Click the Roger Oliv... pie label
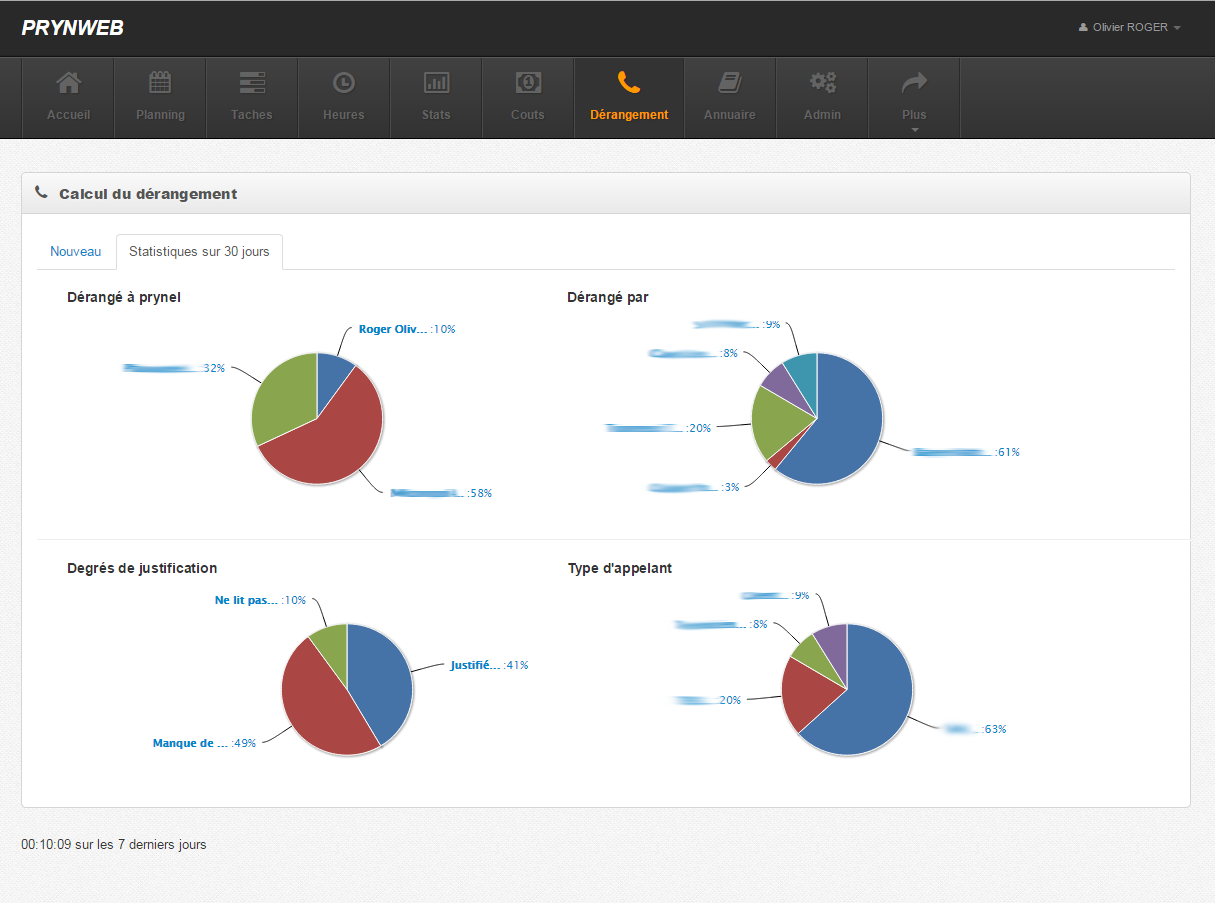Screen dimensions: 1215x903 393,329
